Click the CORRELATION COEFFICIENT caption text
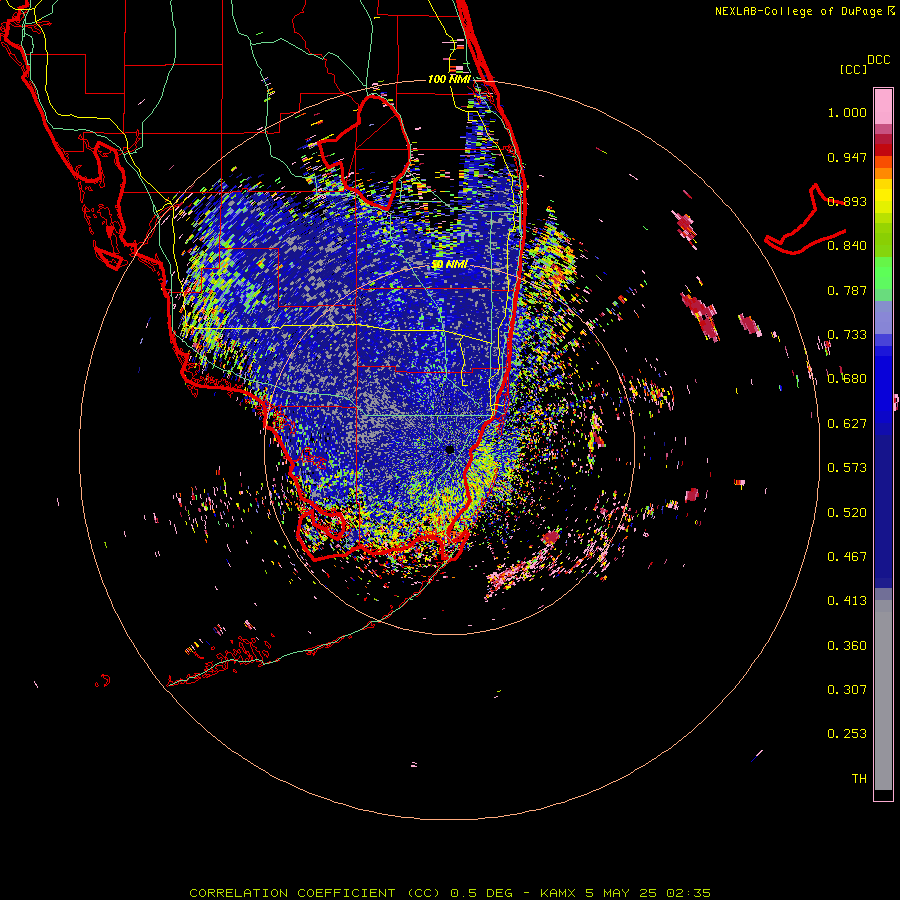Image resolution: width=900 pixels, height=900 pixels. pos(292,893)
